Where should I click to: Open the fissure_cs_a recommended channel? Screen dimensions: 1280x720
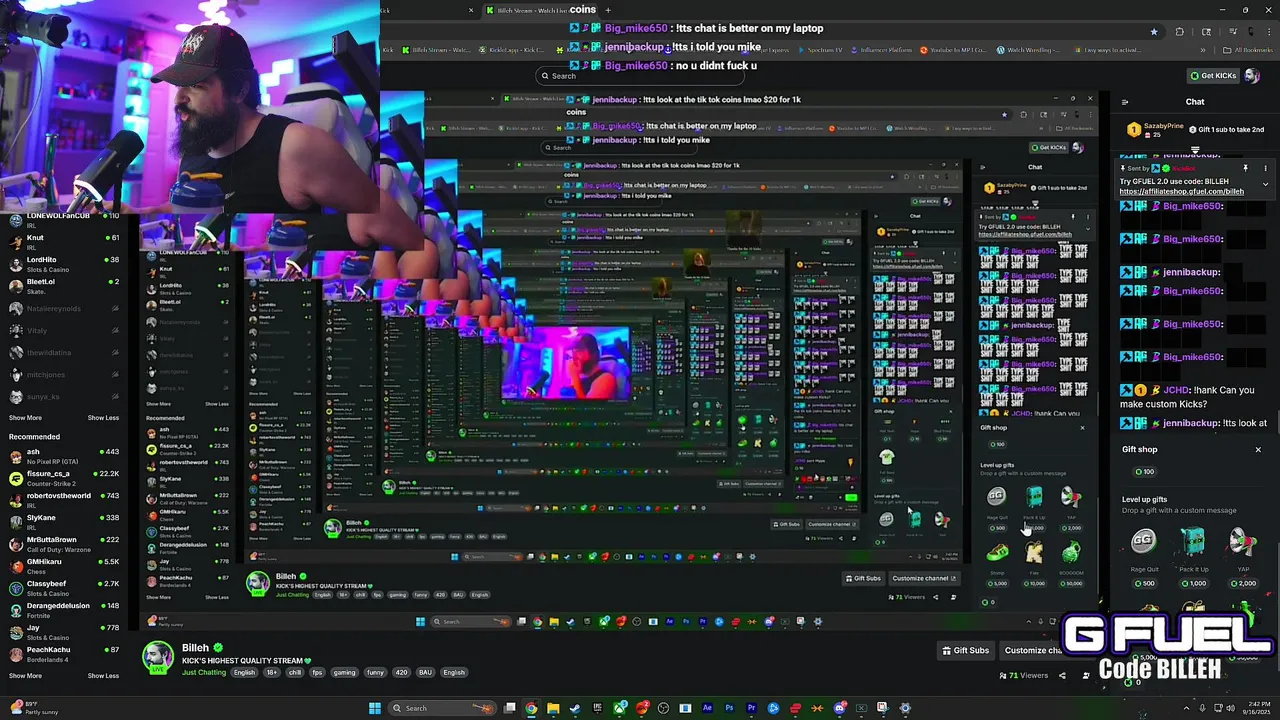coord(64,477)
